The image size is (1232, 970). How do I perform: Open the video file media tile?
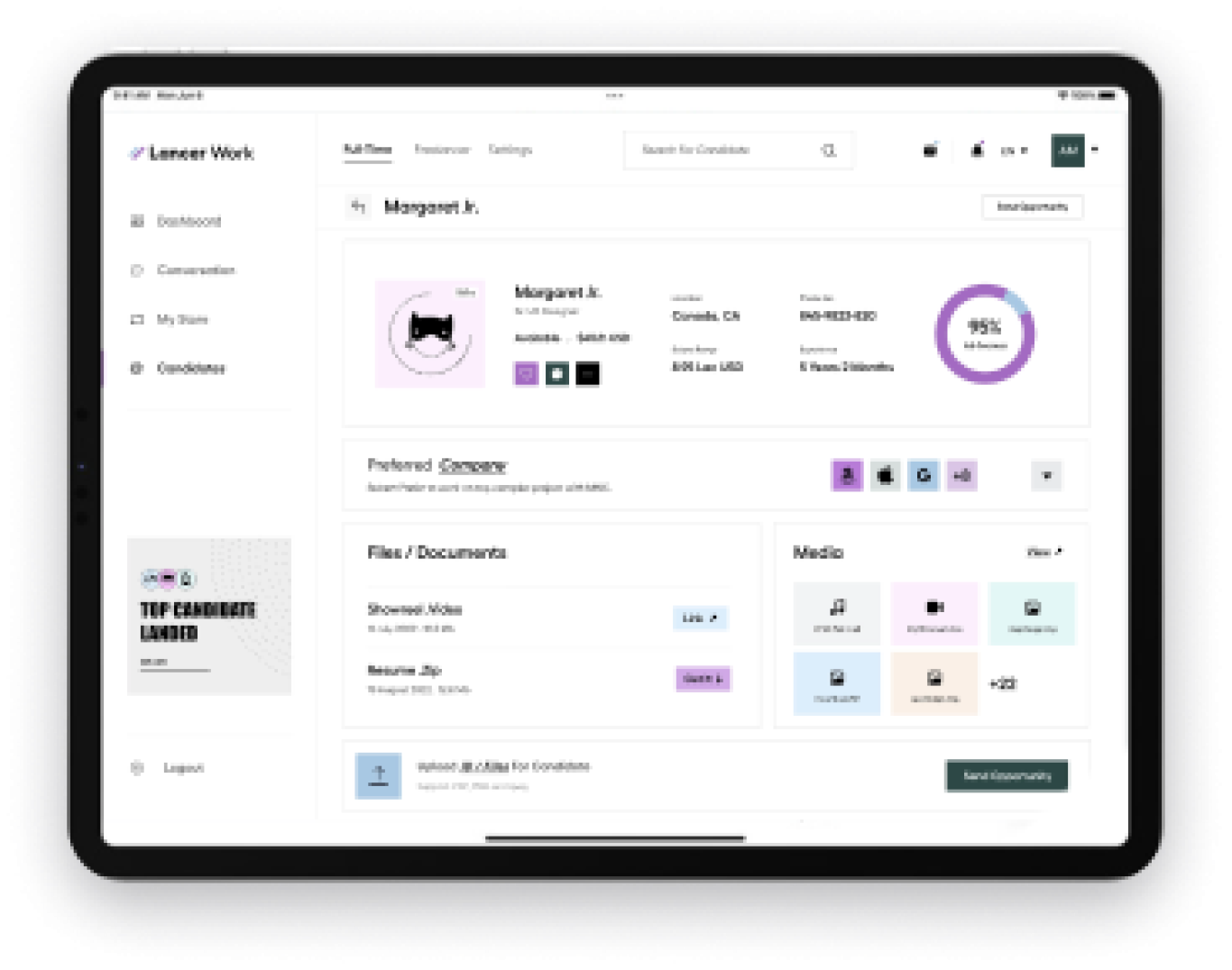[934, 613]
